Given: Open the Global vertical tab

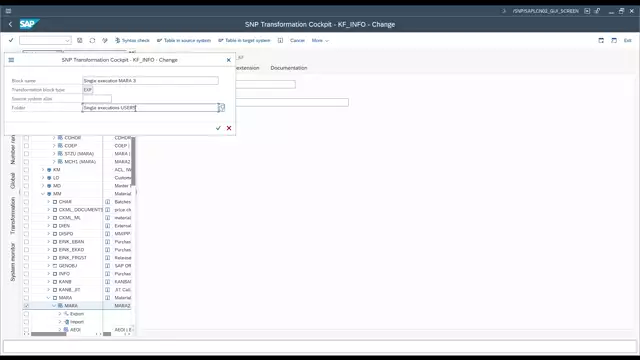Looking at the screenshot, I should (x=13, y=181).
